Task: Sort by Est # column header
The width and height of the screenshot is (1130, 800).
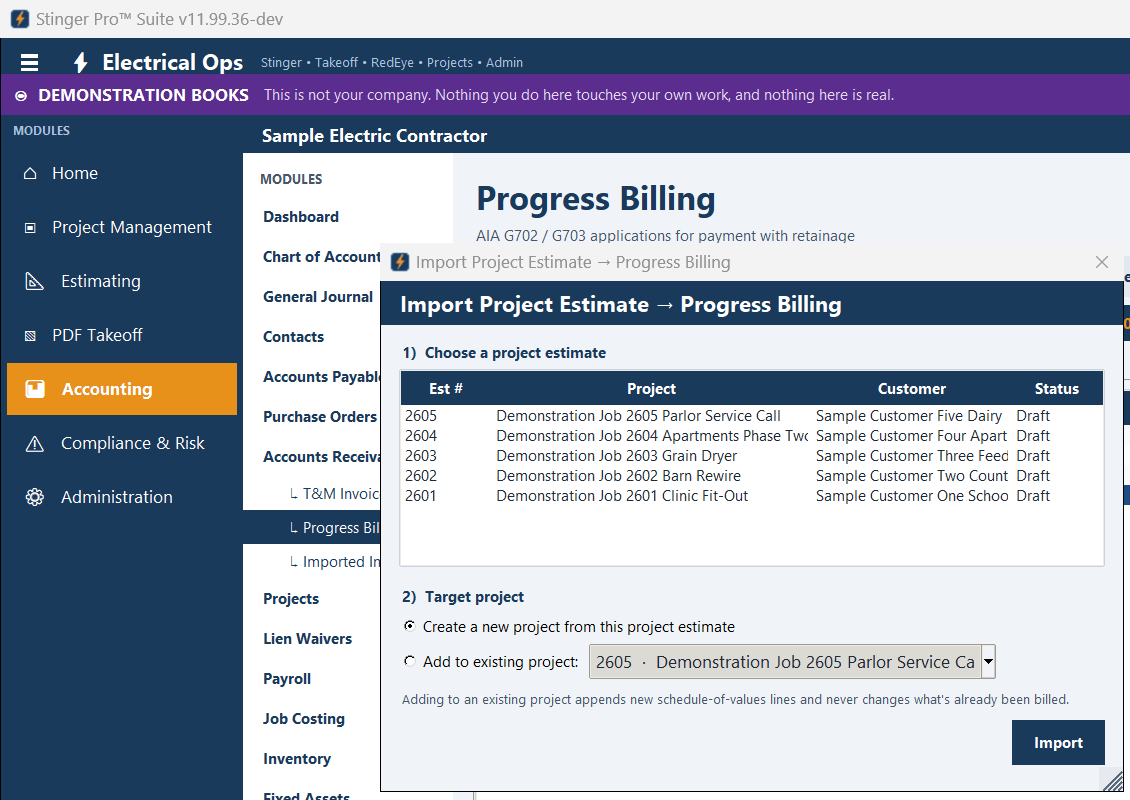Action: [x=445, y=388]
